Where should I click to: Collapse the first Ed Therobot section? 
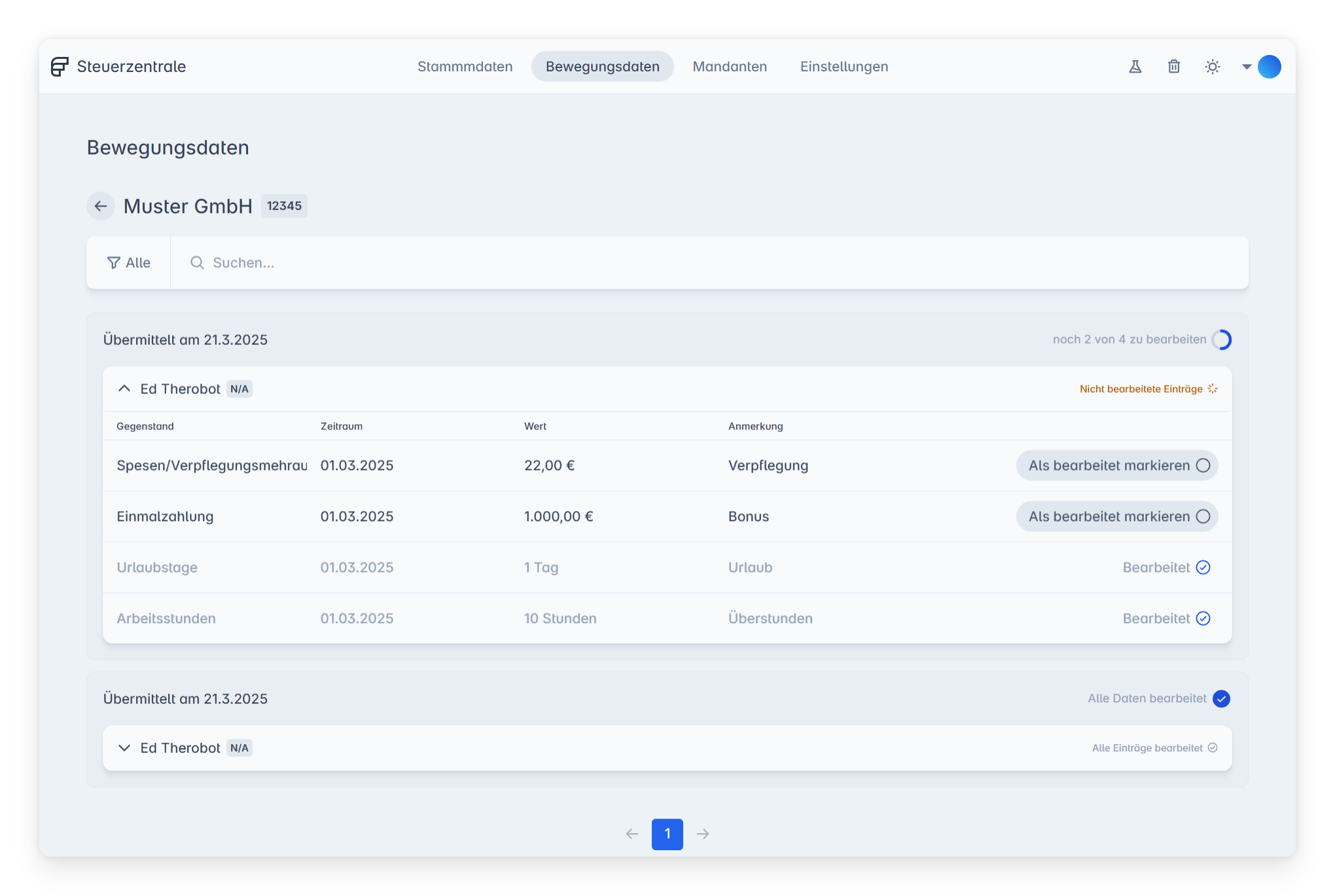(x=124, y=389)
